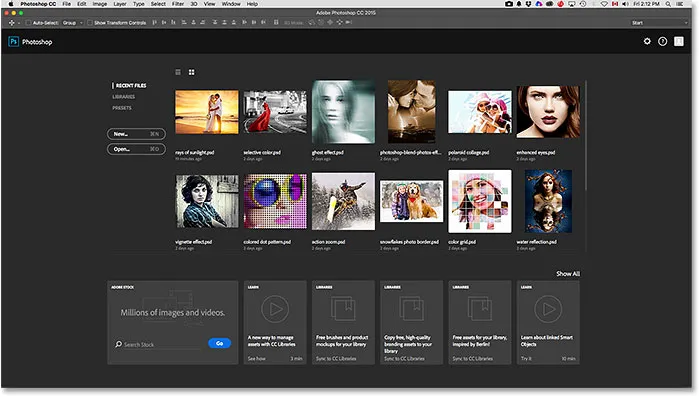Open water reflection.psd thumbnail
Screen dimensions: 699x396
tap(548, 201)
